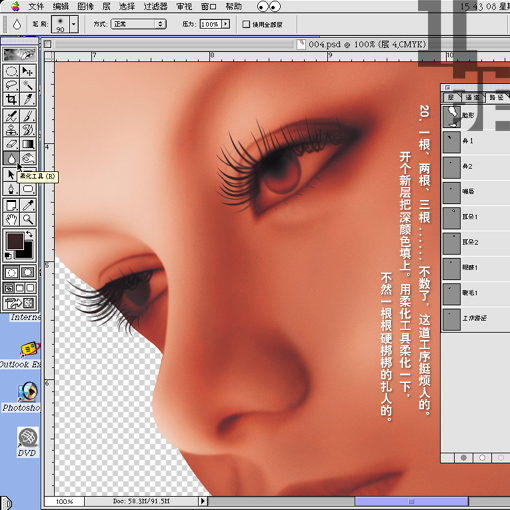Viewport: 510px width, 510px height.
Task: Click the foreground color swatch
Action: tap(15, 241)
